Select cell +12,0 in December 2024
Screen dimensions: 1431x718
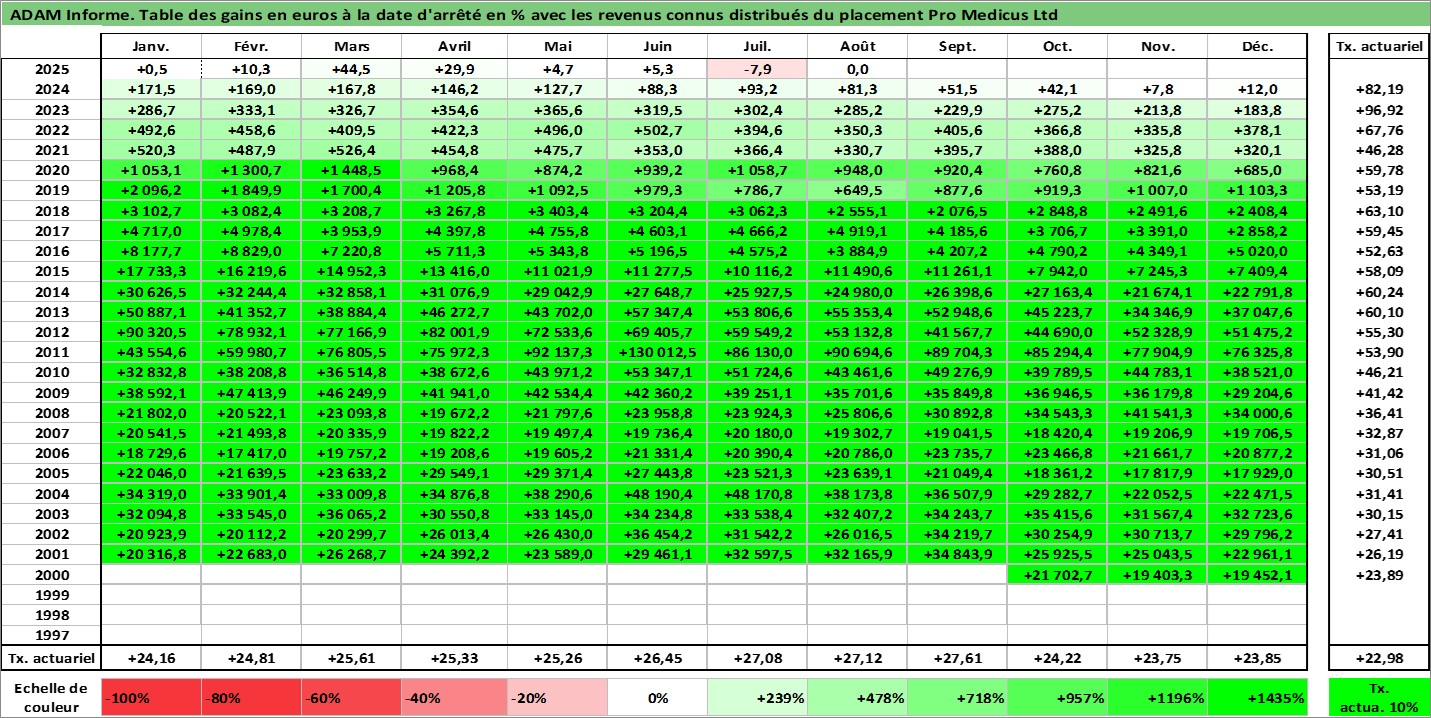tap(1257, 88)
